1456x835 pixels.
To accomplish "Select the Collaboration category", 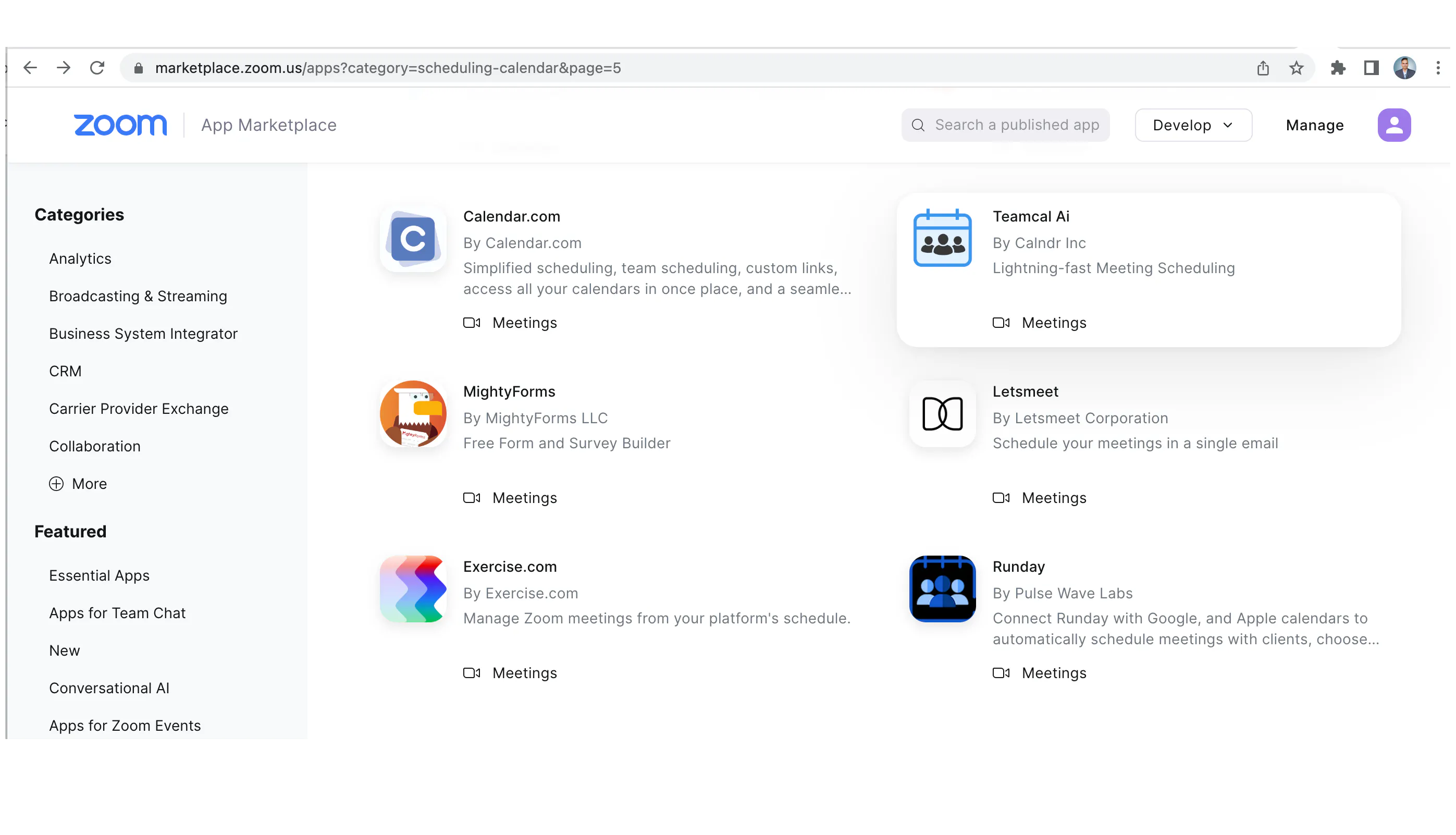I will [x=95, y=448].
